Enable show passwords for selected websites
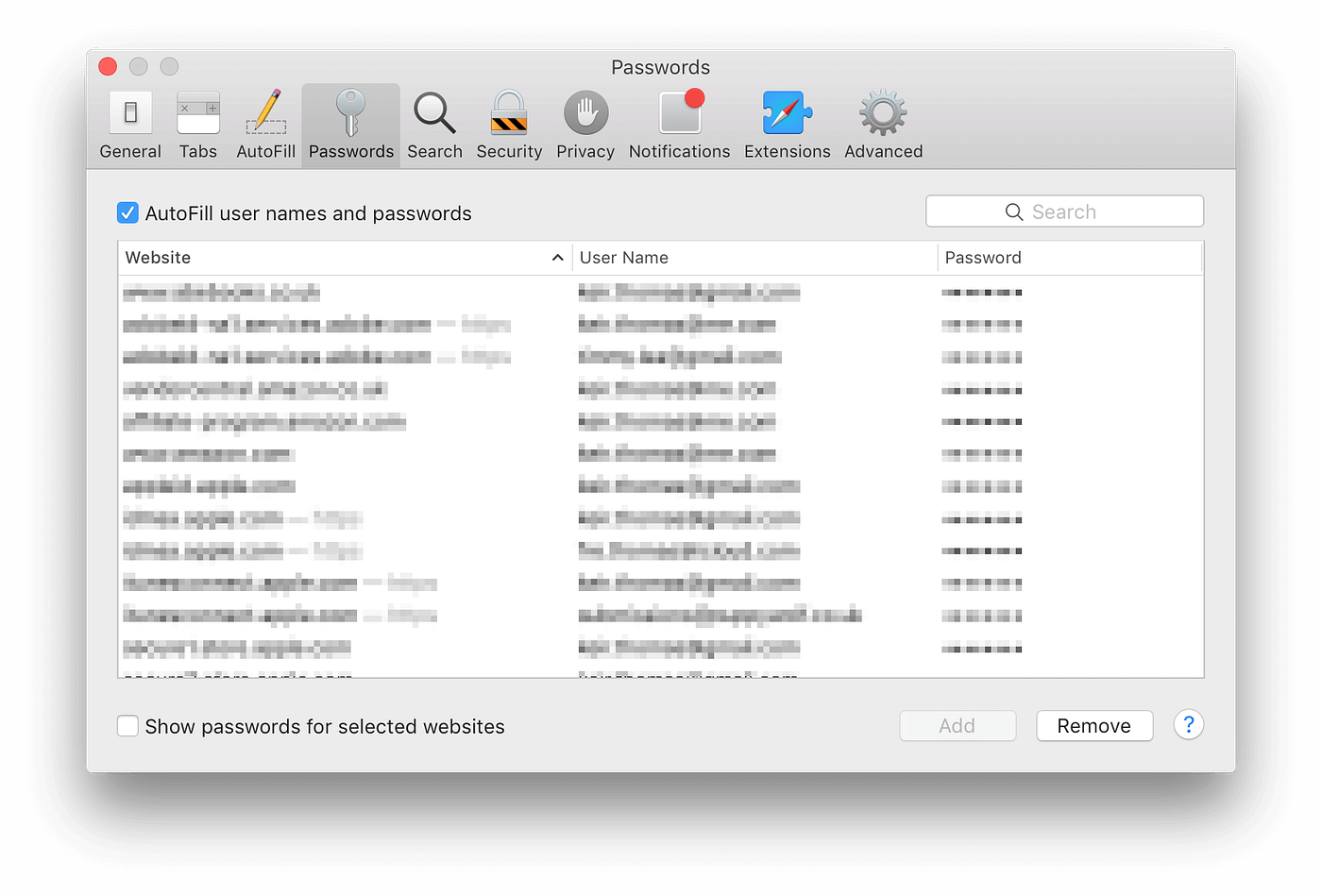The image size is (1322, 896). coord(127,726)
